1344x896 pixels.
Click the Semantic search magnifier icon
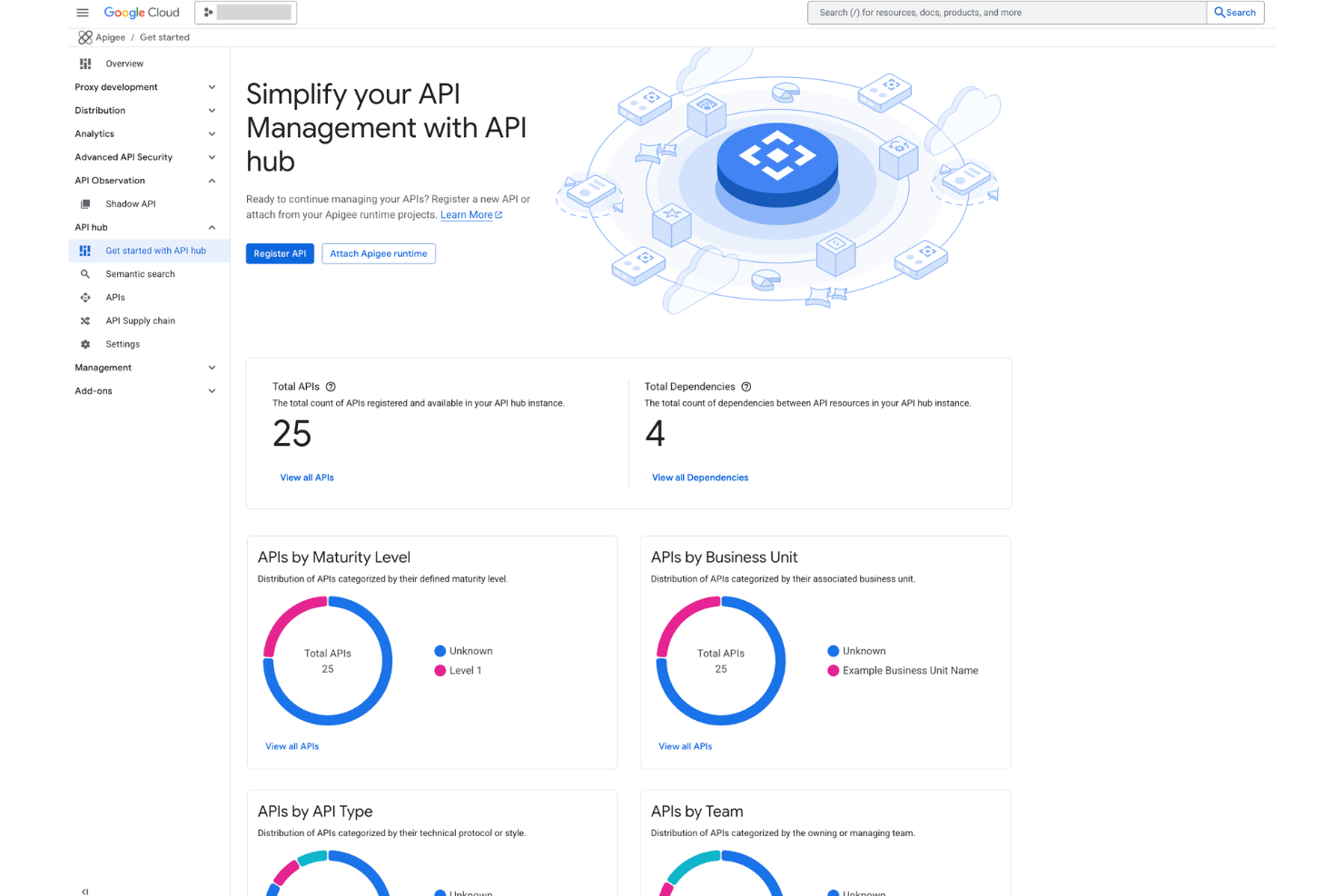[x=85, y=274]
